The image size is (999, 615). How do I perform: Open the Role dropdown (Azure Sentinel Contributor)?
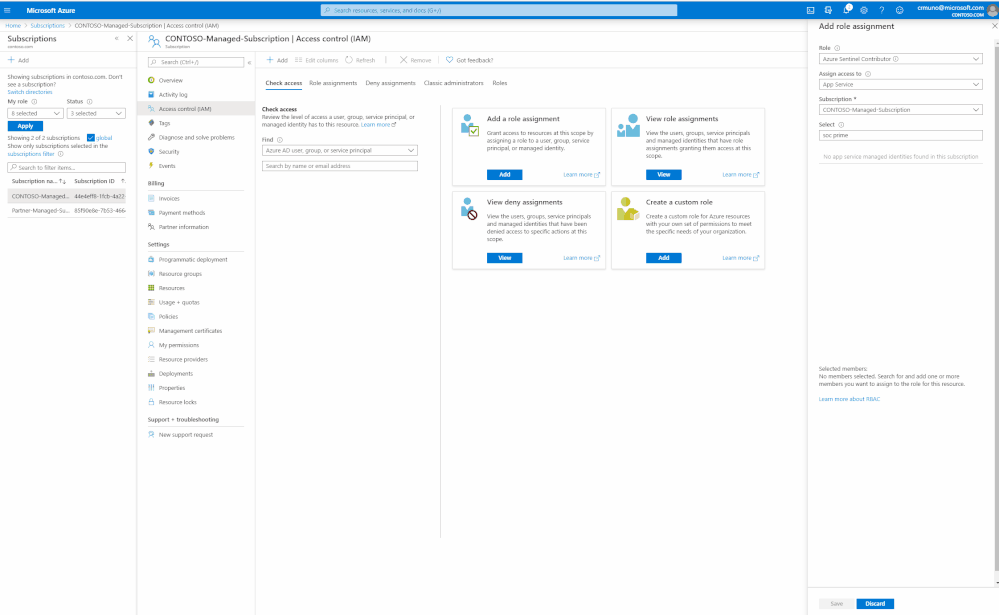pyautogui.click(x=900, y=59)
